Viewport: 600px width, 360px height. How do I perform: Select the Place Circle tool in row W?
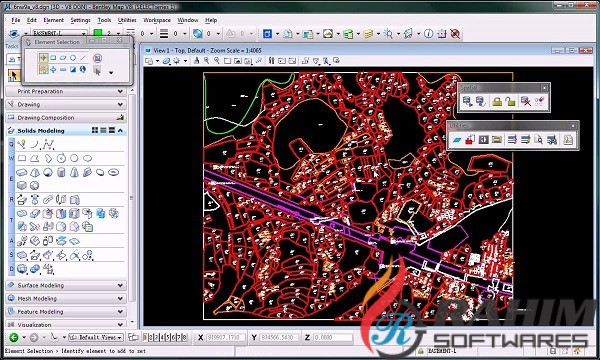coord(74,158)
